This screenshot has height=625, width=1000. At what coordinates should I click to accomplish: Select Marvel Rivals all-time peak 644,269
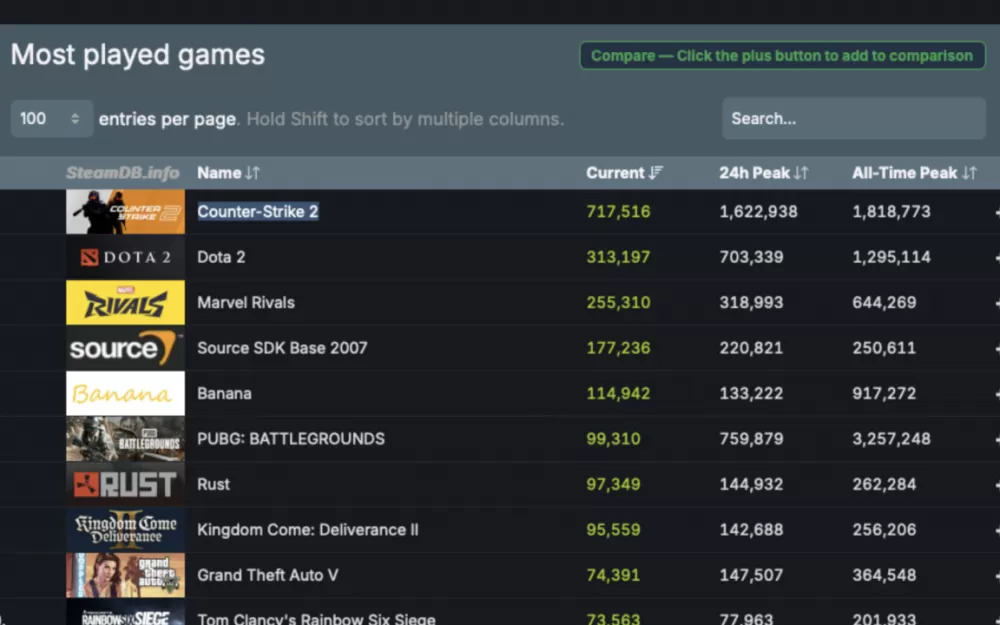885,302
